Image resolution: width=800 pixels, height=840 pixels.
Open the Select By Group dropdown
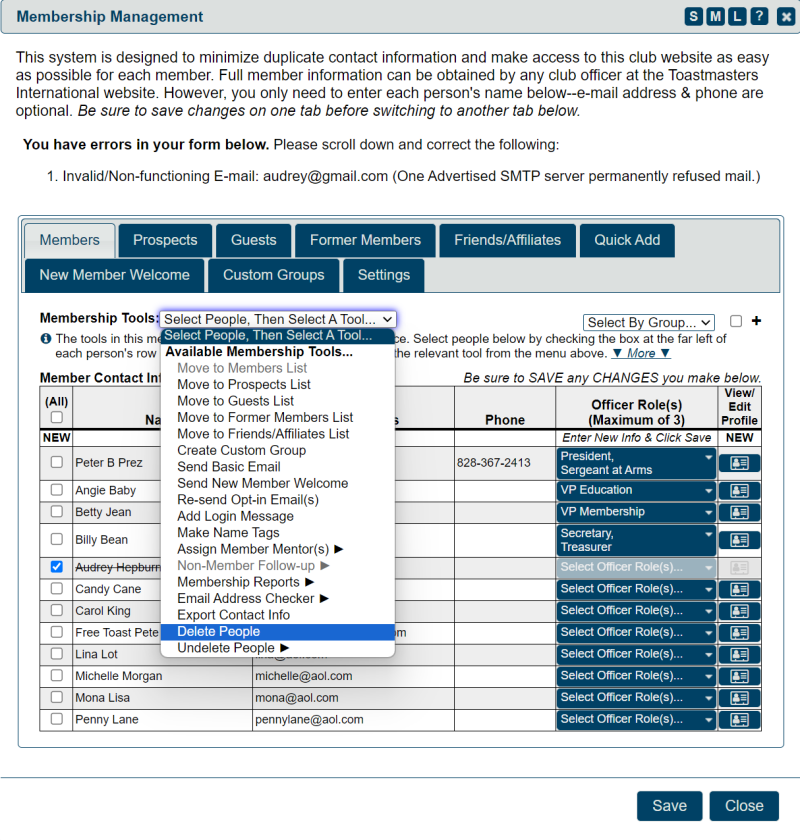pyautogui.click(x=649, y=322)
